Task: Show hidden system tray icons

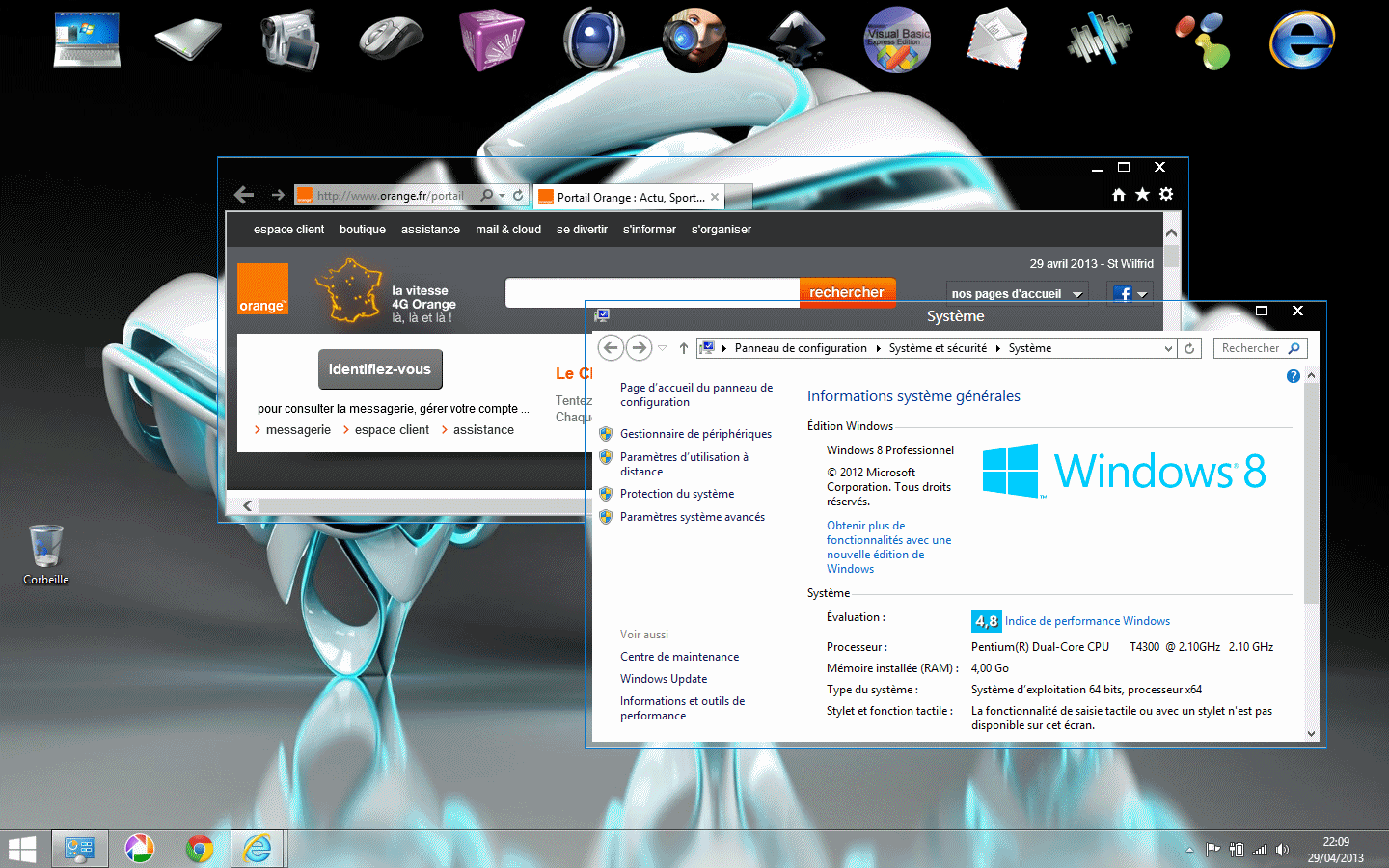Action: coord(1189,850)
